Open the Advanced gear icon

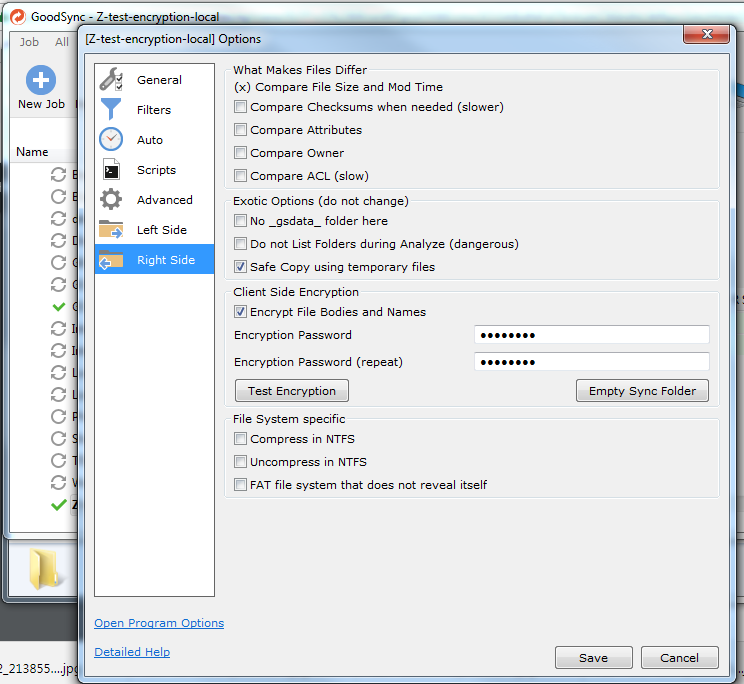[x=111, y=200]
